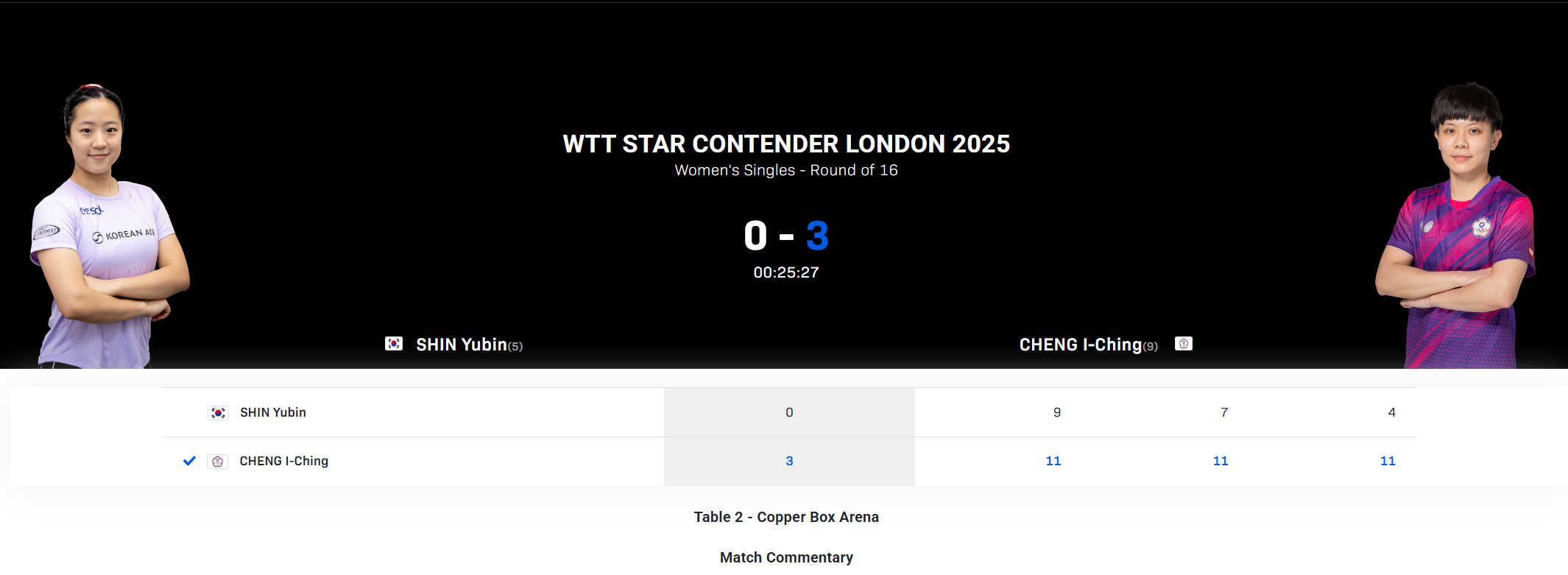Click the South Korea flag in the score table

tap(218, 413)
